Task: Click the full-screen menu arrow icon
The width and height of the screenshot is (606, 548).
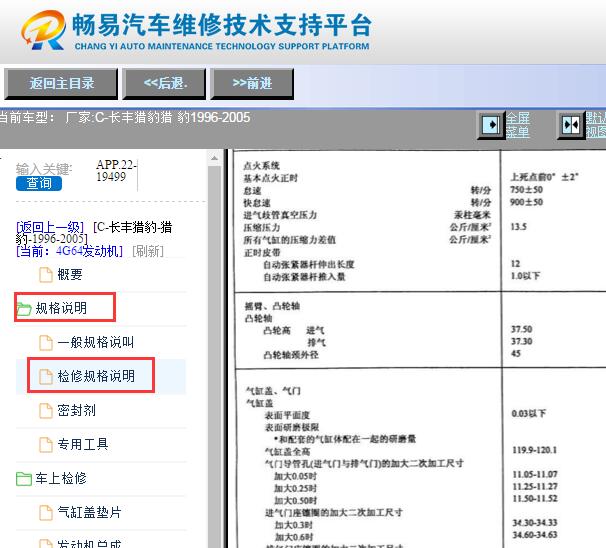Action: click(x=491, y=125)
